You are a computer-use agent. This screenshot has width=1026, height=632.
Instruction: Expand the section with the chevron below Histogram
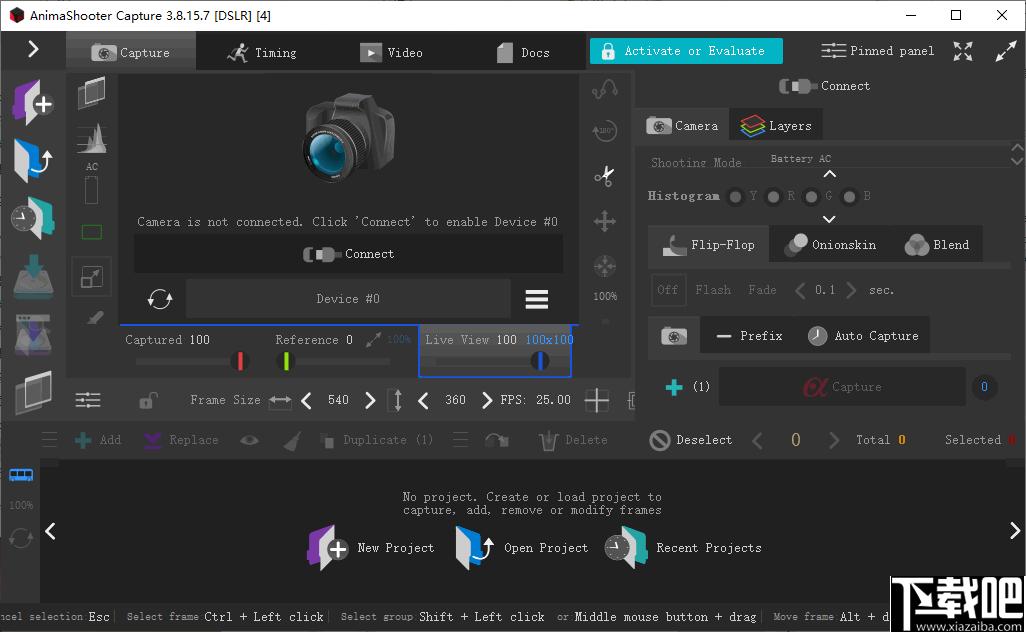[x=829, y=219]
